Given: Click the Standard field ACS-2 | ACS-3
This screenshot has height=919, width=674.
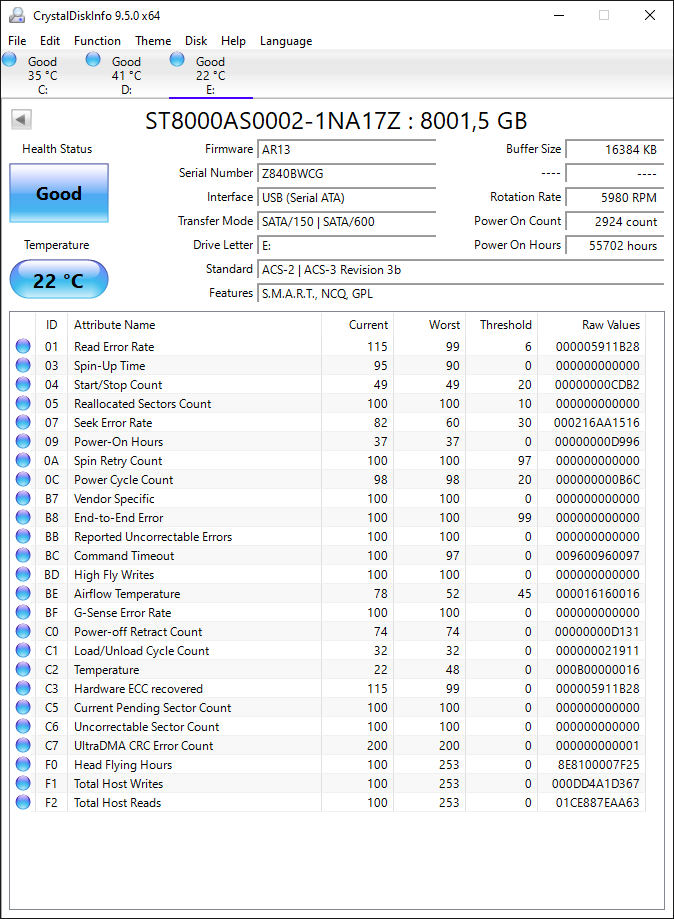Looking at the screenshot, I should click(x=461, y=270).
